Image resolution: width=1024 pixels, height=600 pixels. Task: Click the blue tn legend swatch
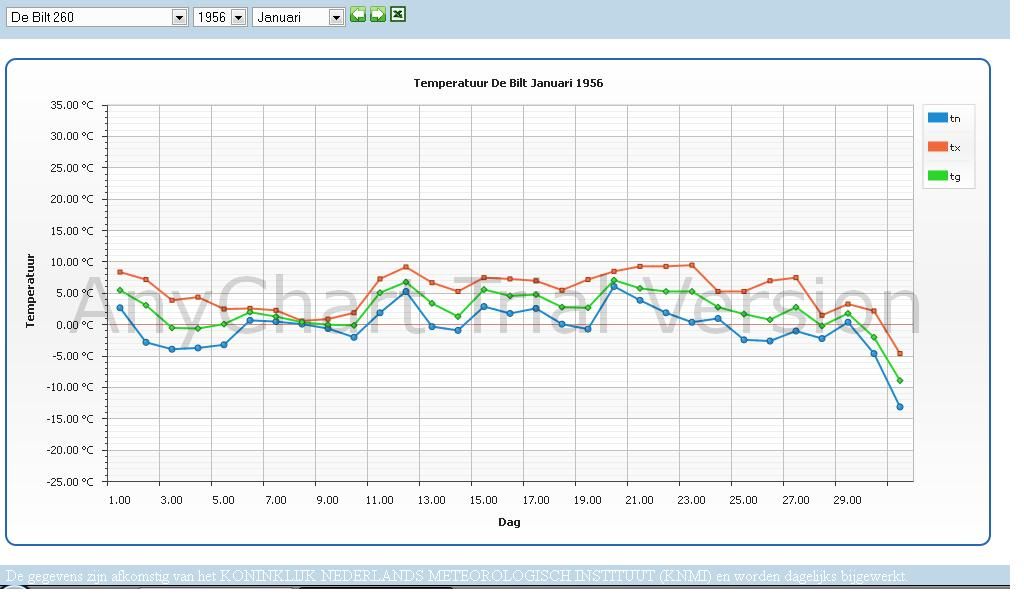point(937,118)
